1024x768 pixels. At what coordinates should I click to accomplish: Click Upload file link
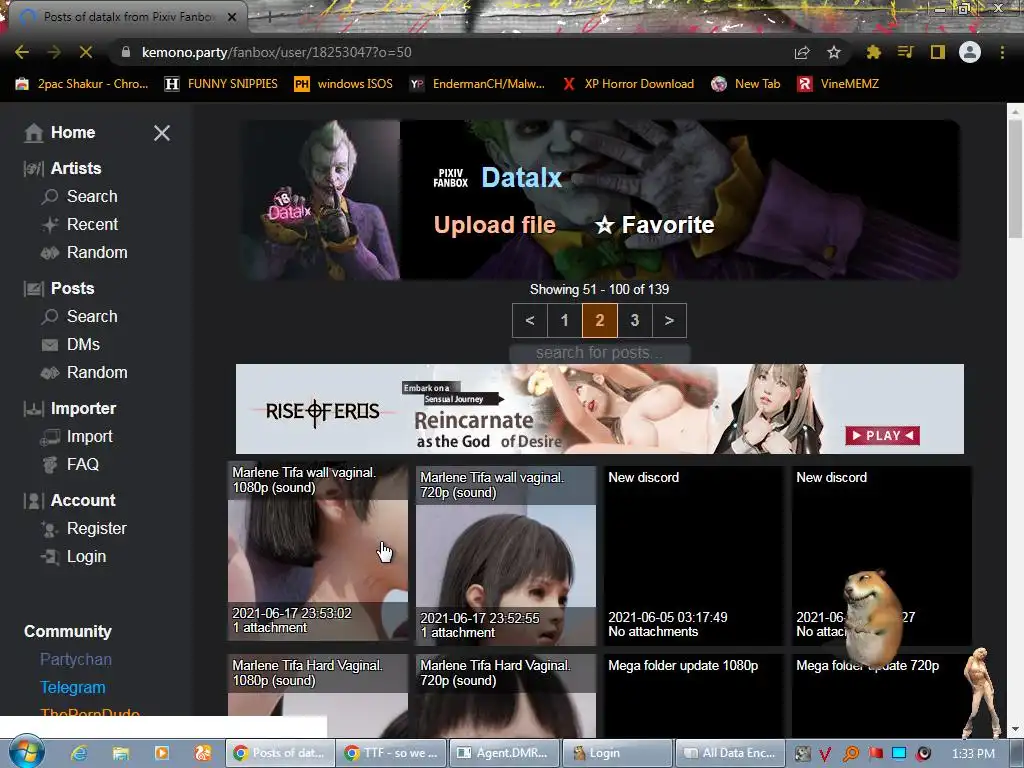tap(494, 225)
